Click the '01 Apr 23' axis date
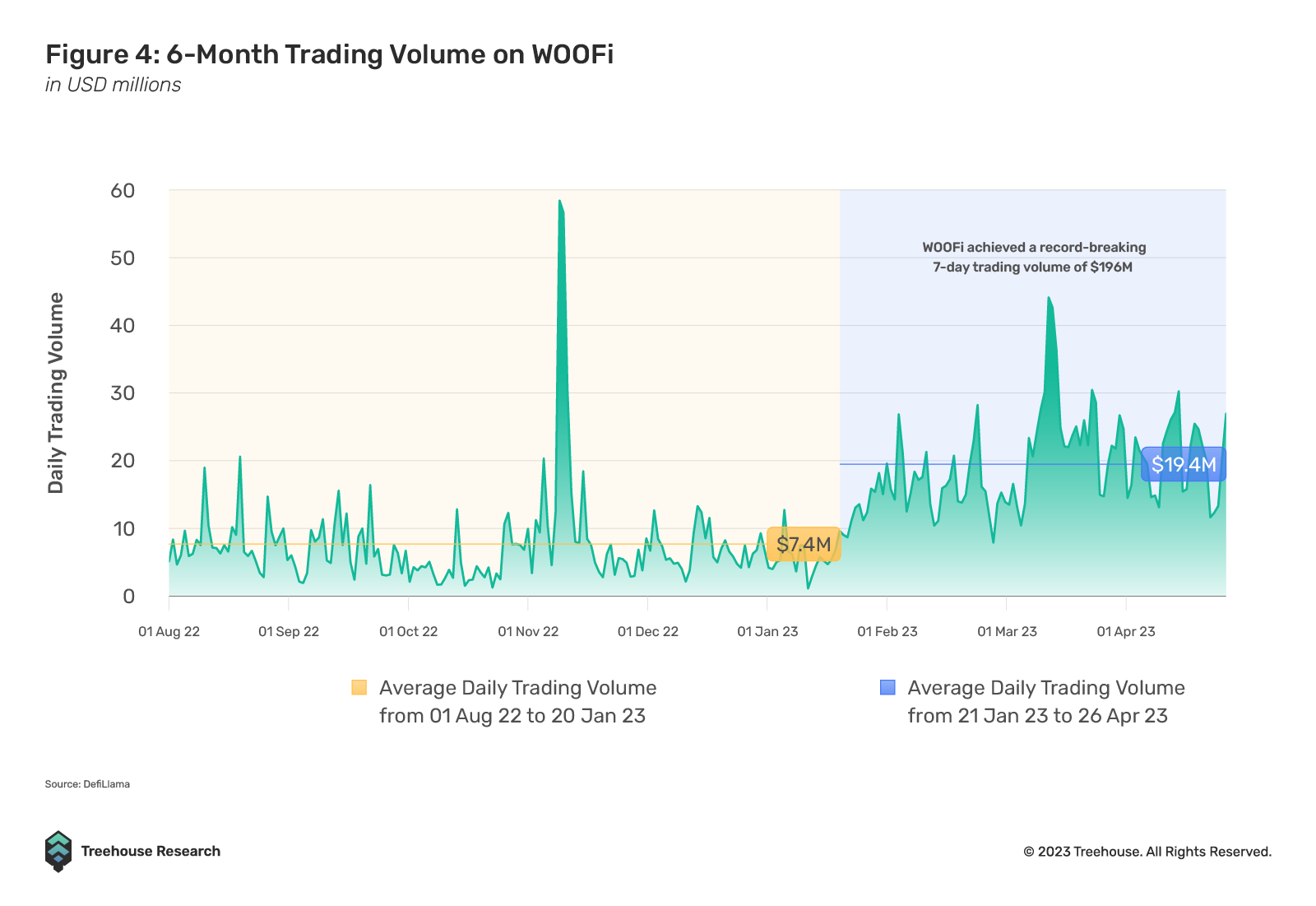1316x906 pixels. click(1126, 632)
